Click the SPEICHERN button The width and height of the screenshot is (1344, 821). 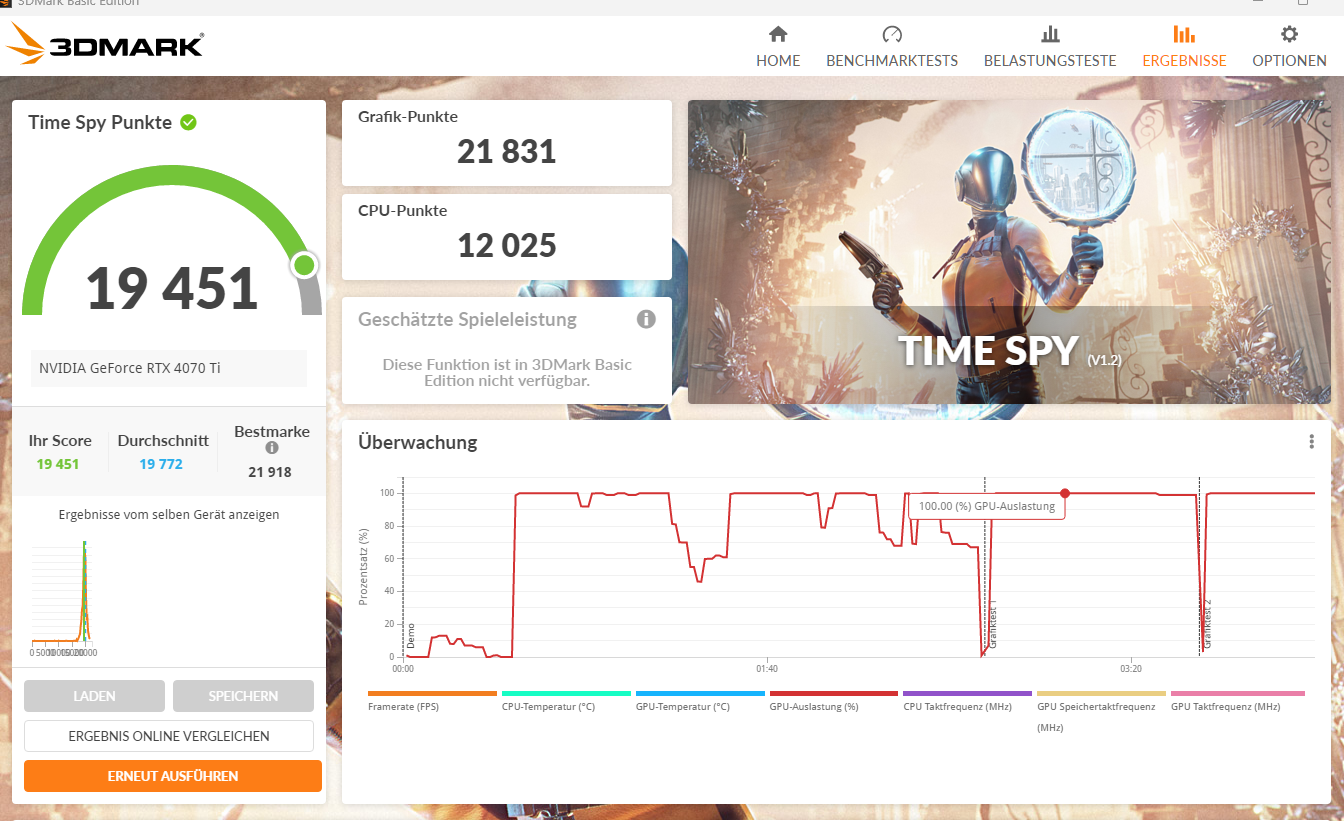click(x=243, y=696)
